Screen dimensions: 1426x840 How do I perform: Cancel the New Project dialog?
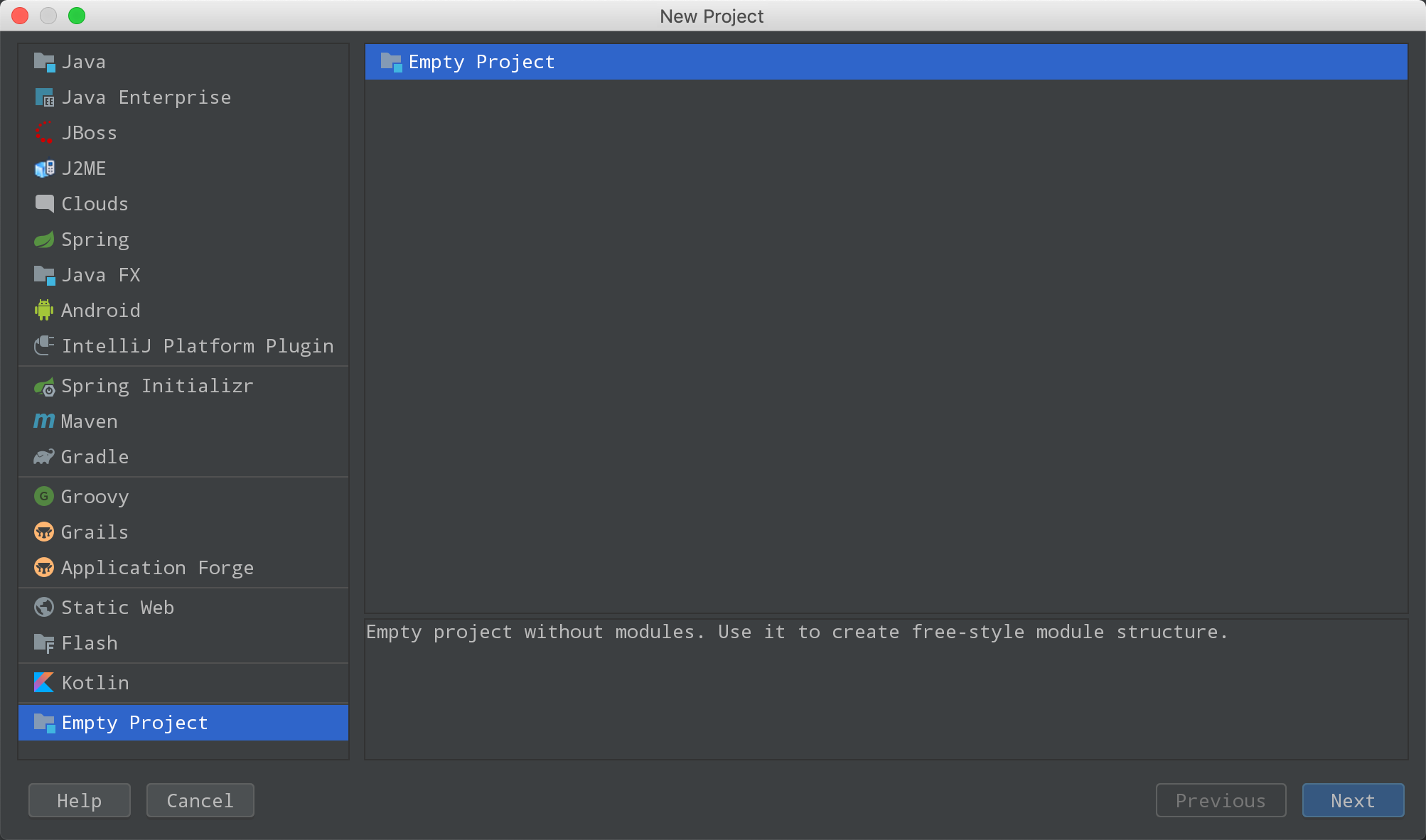point(200,800)
